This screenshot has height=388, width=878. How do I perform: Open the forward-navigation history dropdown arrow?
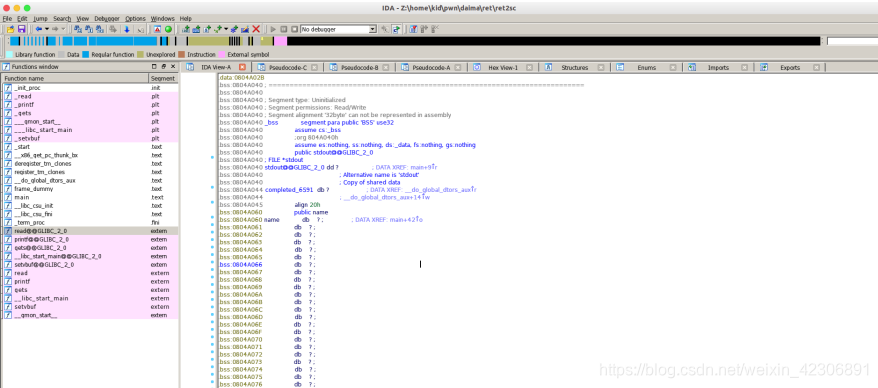(63, 29)
